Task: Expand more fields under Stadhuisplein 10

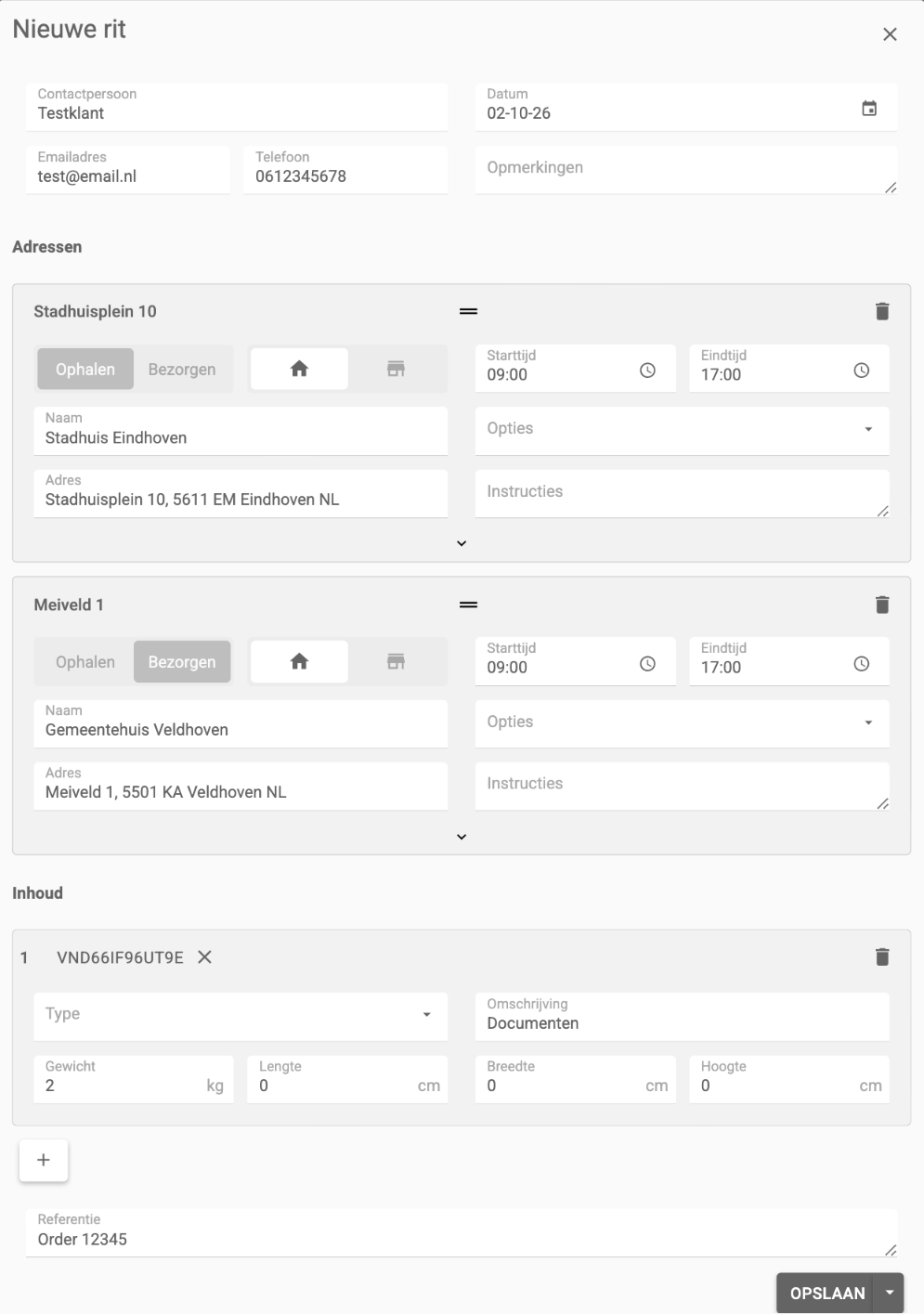Action: pyautogui.click(x=462, y=543)
